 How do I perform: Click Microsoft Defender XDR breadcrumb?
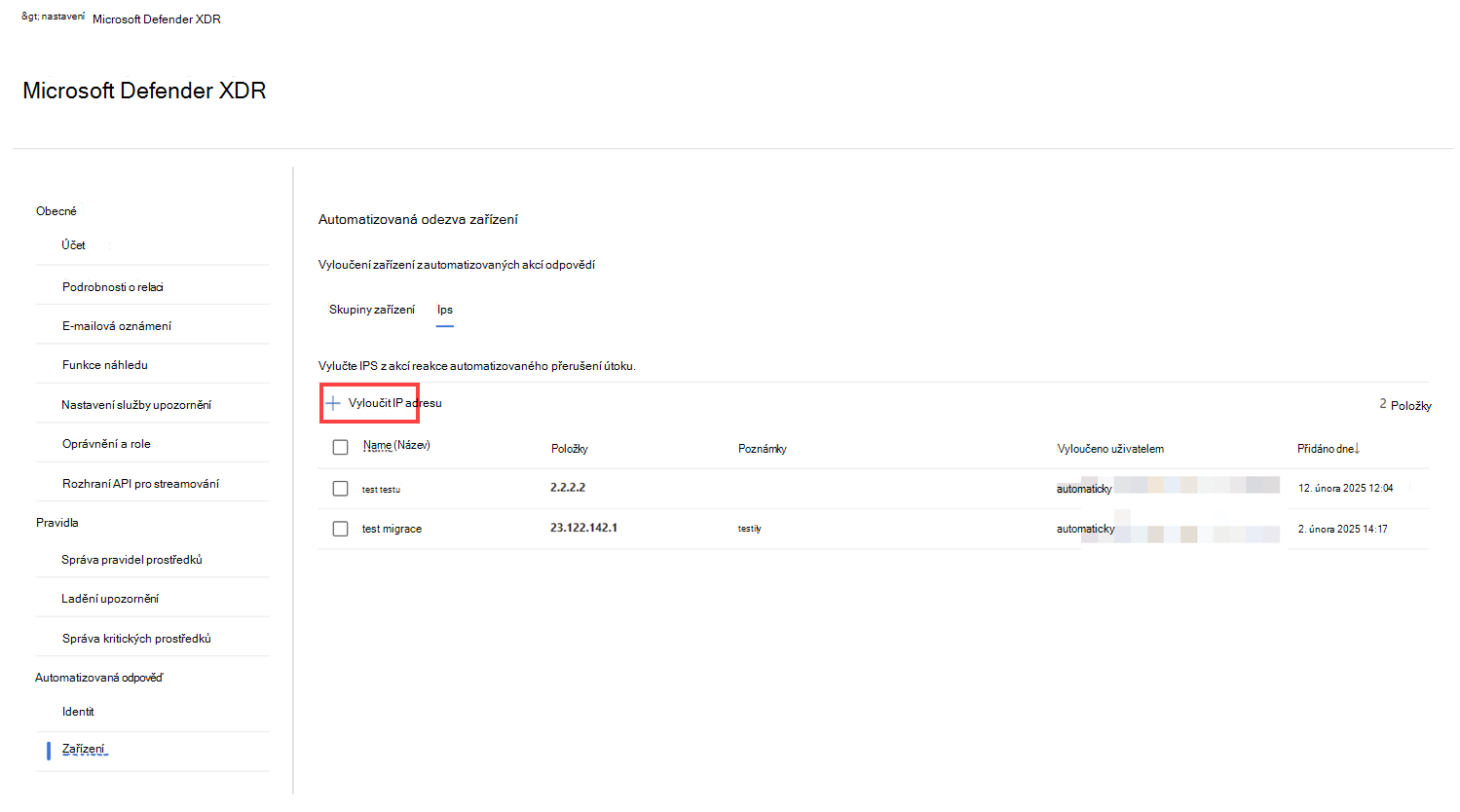coord(157,19)
